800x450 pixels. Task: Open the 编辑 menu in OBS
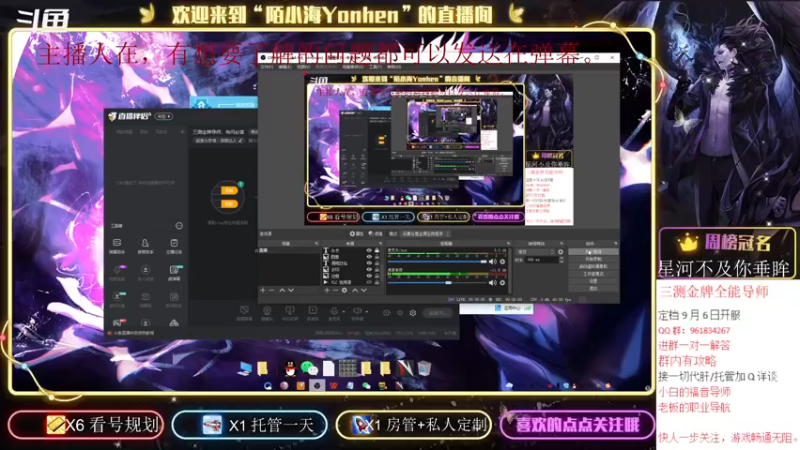285,67
